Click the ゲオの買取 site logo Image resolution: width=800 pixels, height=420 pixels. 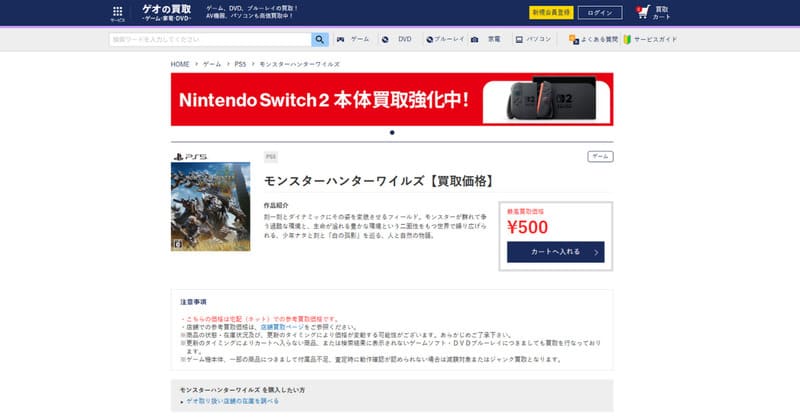click(166, 12)
